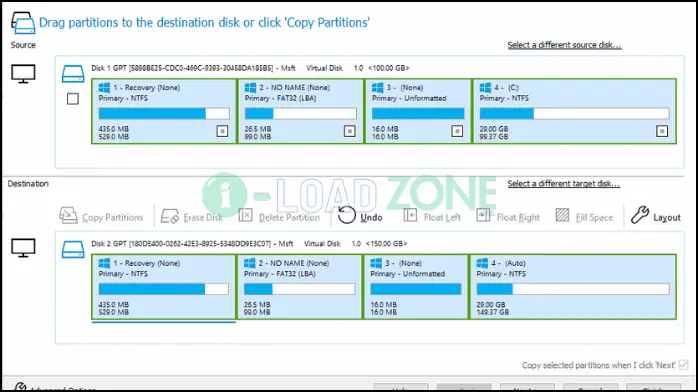Click the destination computer monitor icon
698x392 pixels.
[x=23, y=248]
